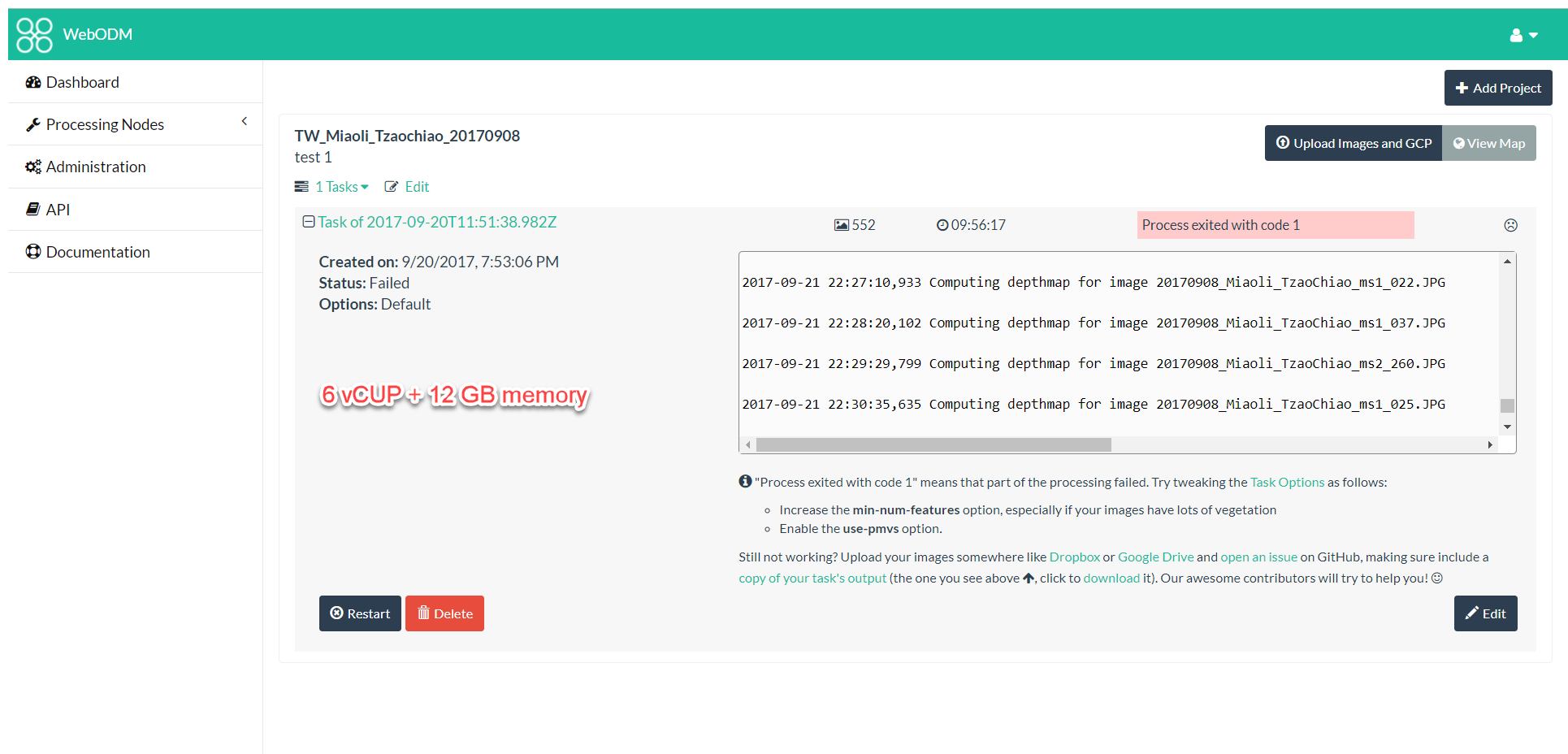Image resolution: width=1568 pixels, height=754 pixels.
Task: Collapse the Processing Nodes sidebar with the chevron
Action: (244, 121)
